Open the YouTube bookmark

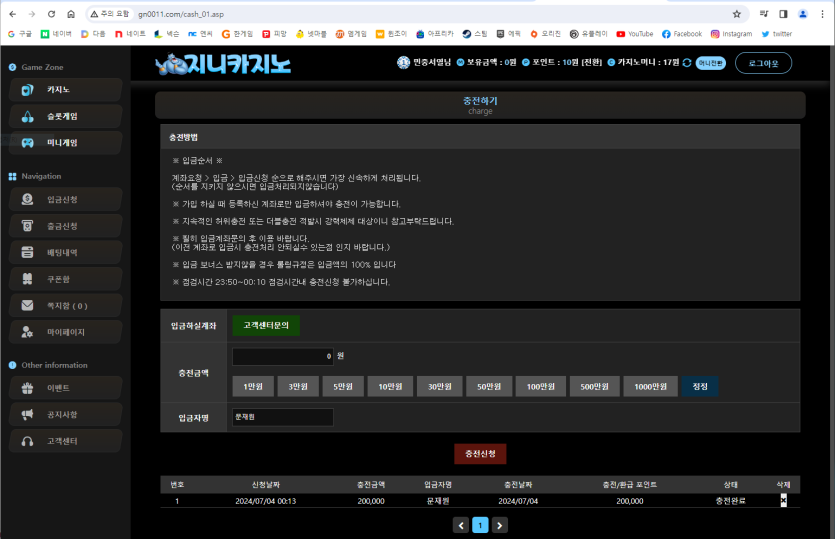(634, 33)
